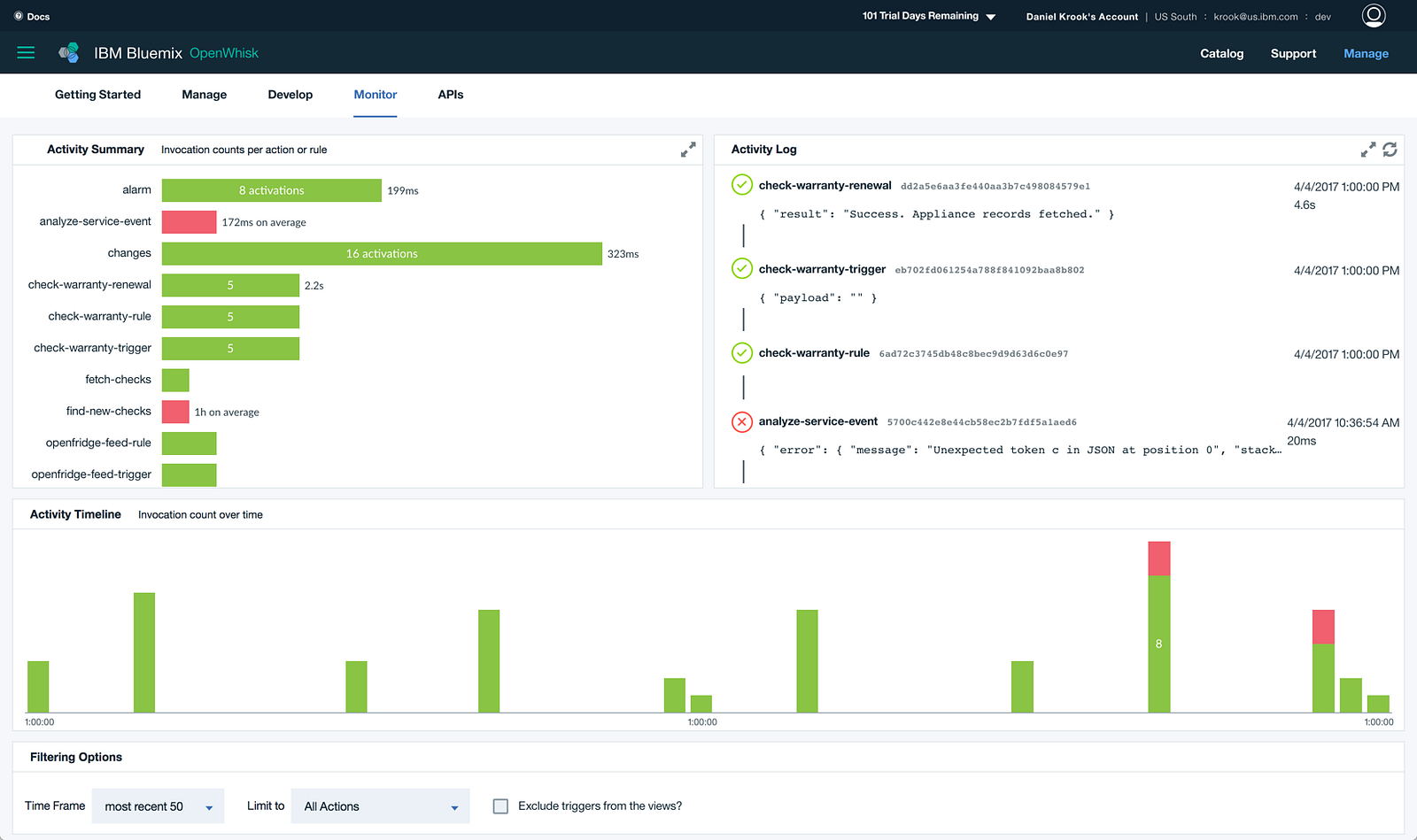
Task: Open check-warranty-rule entry in the Activity Log
Action: click(814, 353)
